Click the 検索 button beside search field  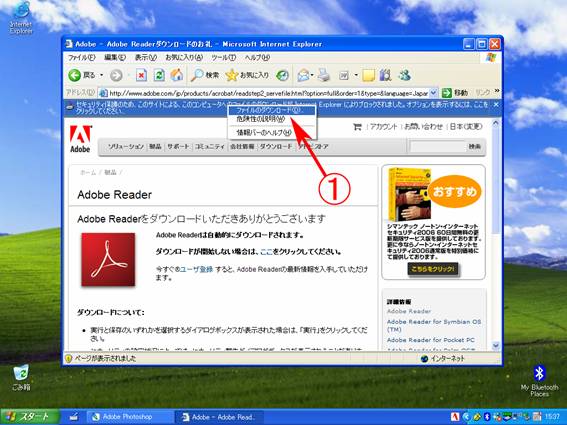coord(475,146)
